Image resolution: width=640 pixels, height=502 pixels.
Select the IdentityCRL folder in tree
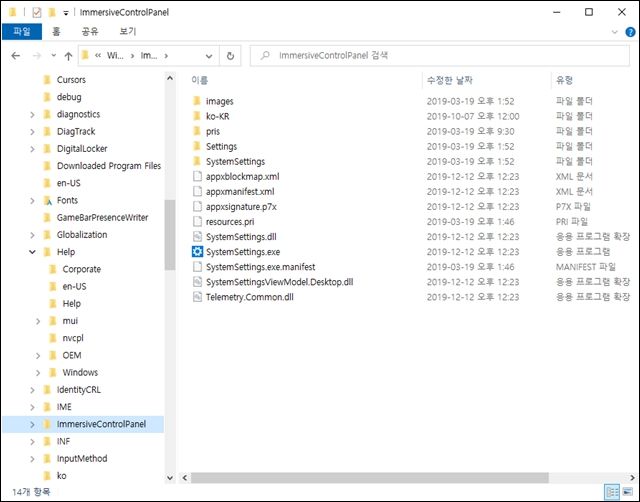tap(79, 390)
